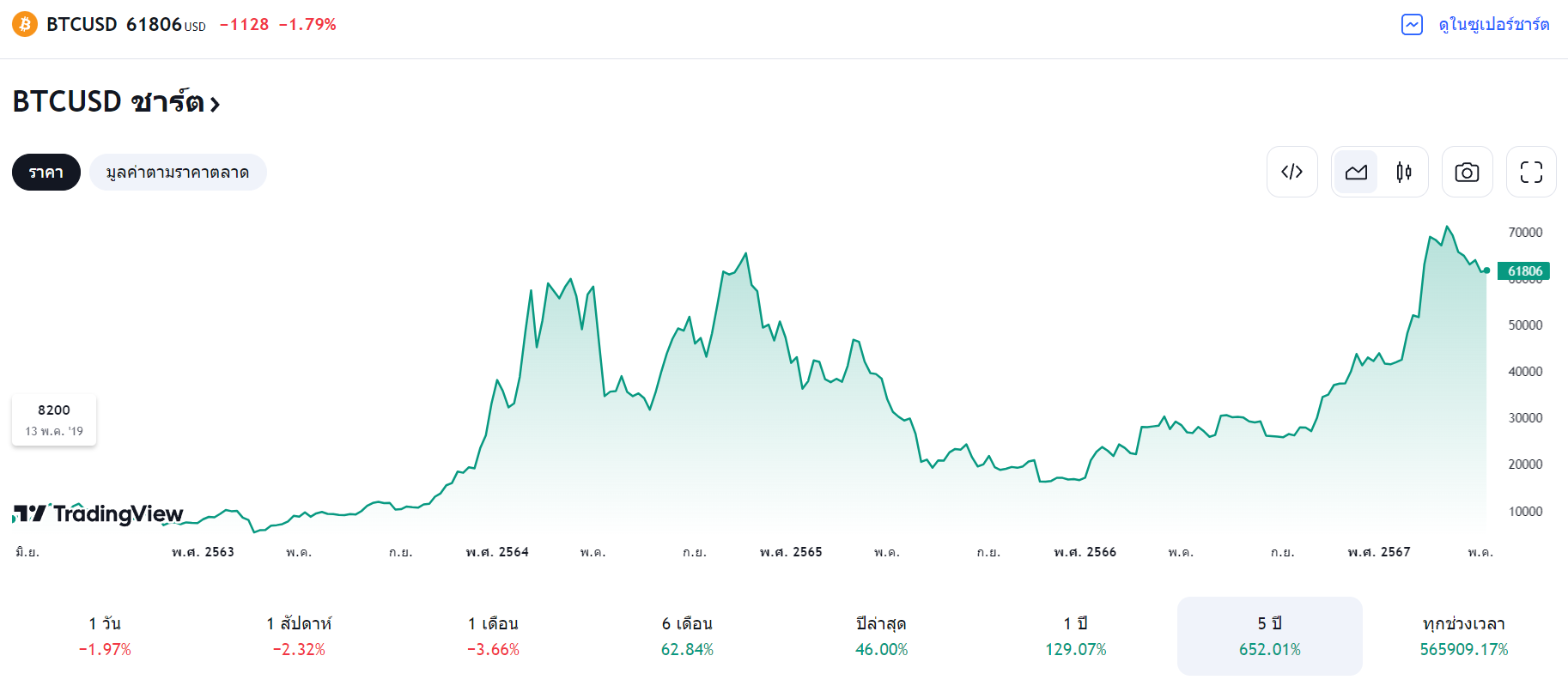The width and height of the screenshot is (1568, 680).
Task: Show 'ทุกช่วงเวลา' all-time range
Action: click(x=1463, y=635)
